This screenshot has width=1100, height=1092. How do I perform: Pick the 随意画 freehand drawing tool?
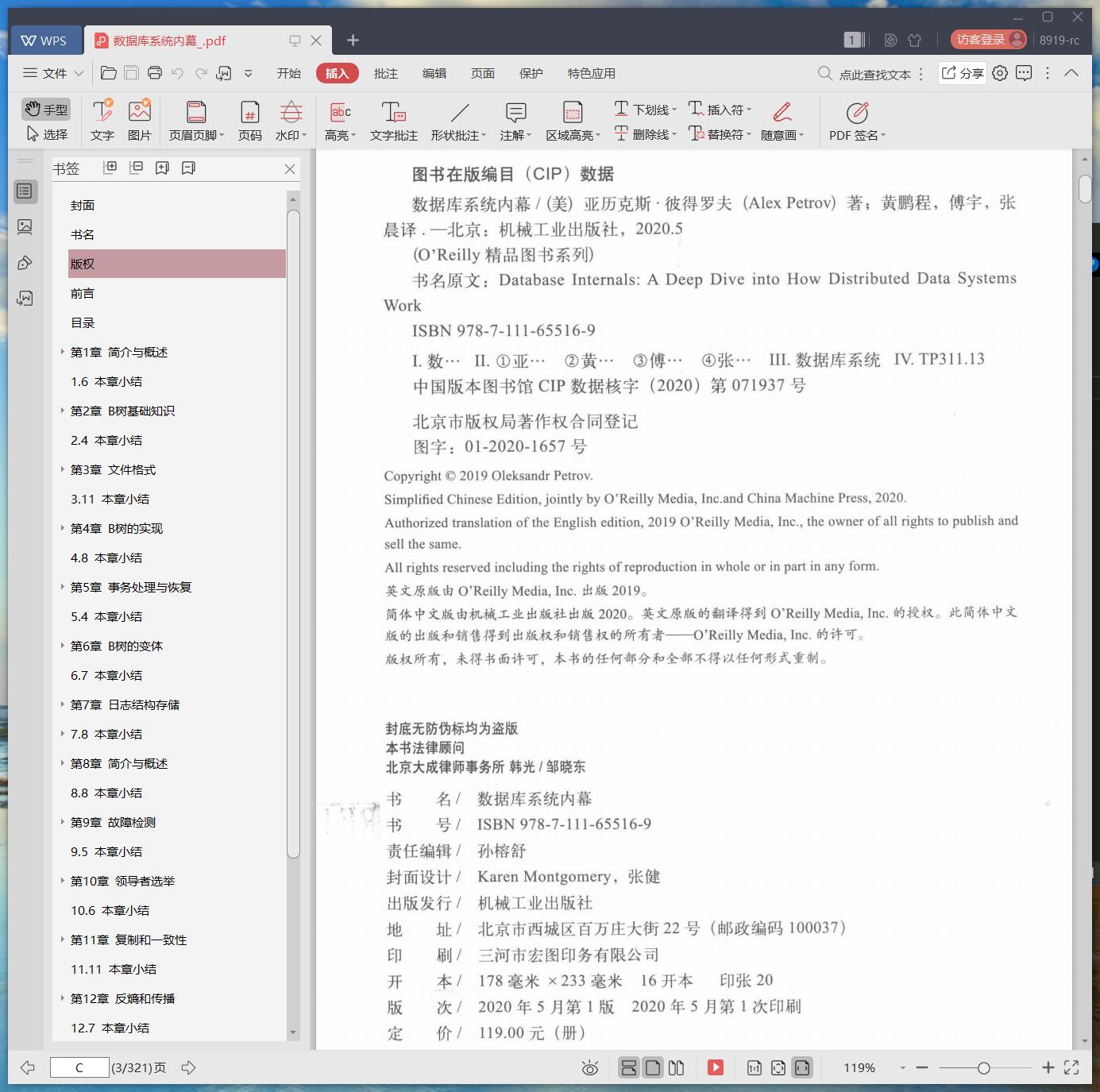tap(782, 121)
